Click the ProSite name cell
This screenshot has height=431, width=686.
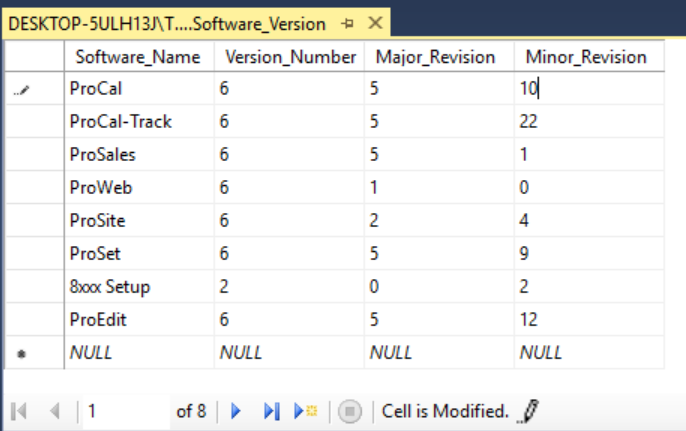(139, 221)
